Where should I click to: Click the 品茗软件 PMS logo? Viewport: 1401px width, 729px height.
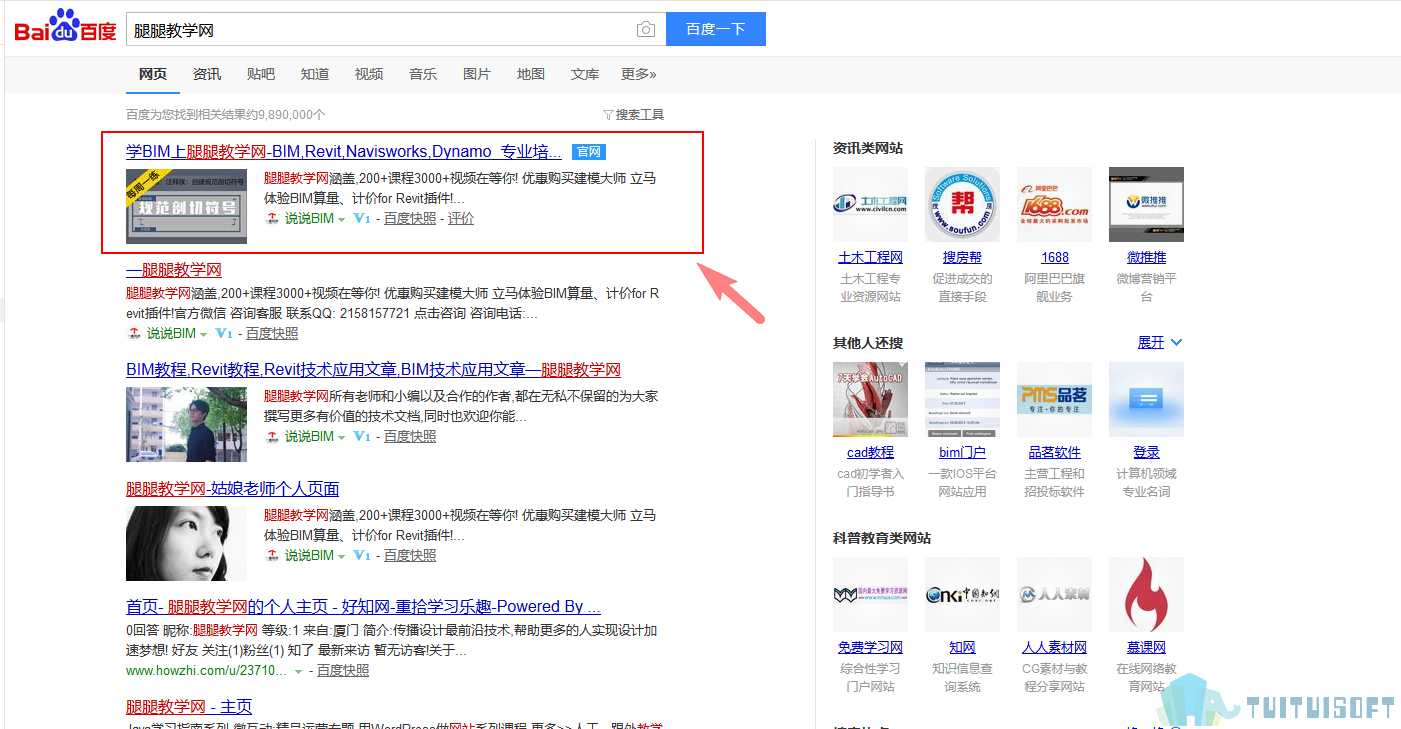[x=1054, y=399]
